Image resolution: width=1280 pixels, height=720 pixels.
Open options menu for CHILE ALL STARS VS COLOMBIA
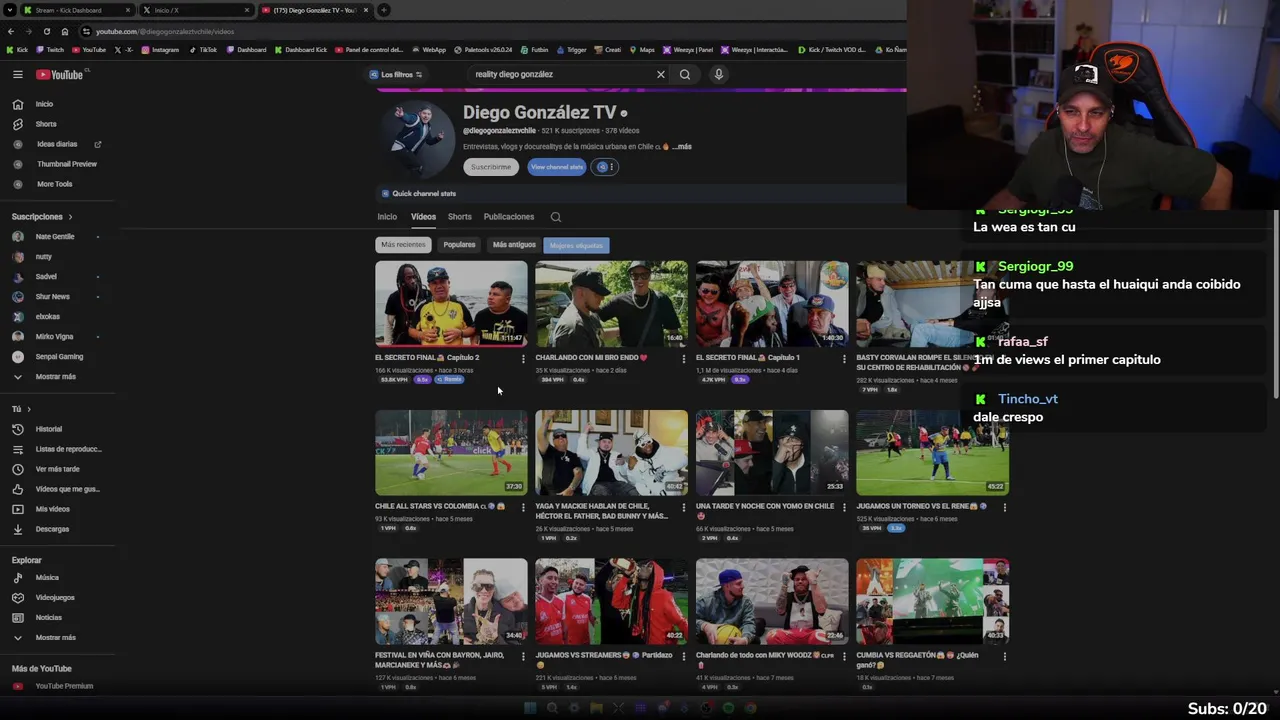(x=523, y=507)
